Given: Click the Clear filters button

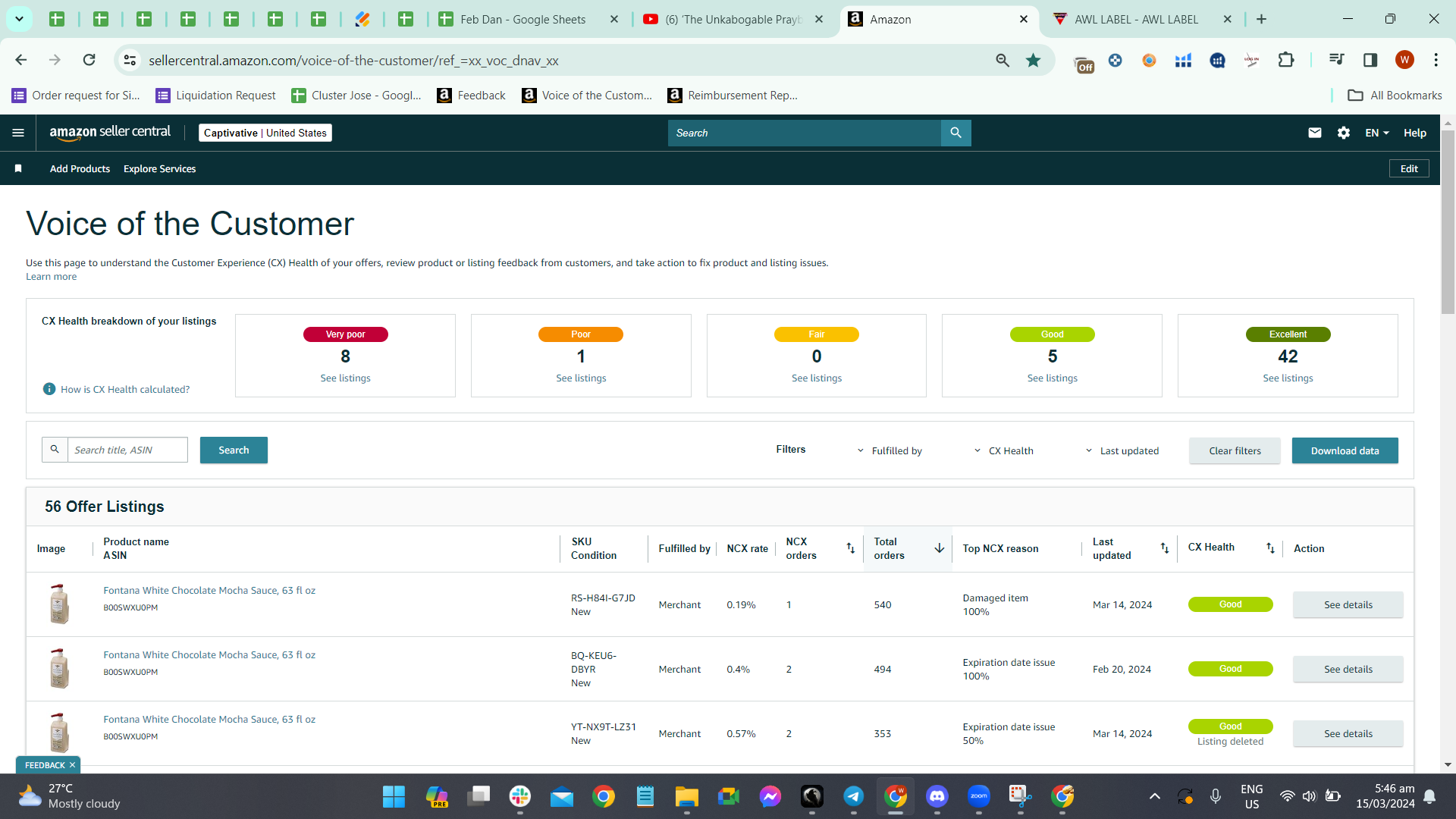Looking at the screenshot, I should click(1235, 450).
